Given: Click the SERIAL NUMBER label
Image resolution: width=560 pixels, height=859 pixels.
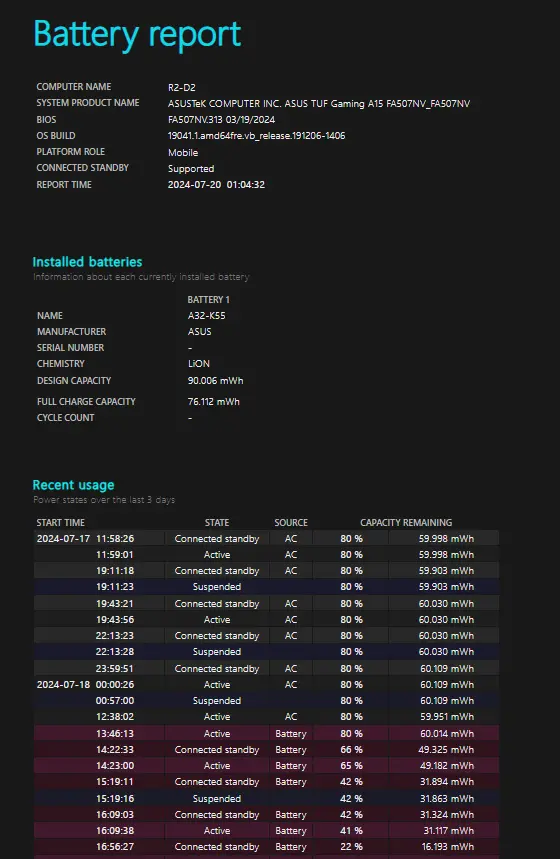Looking at the screenshot, I should click(x=70, y=348).
